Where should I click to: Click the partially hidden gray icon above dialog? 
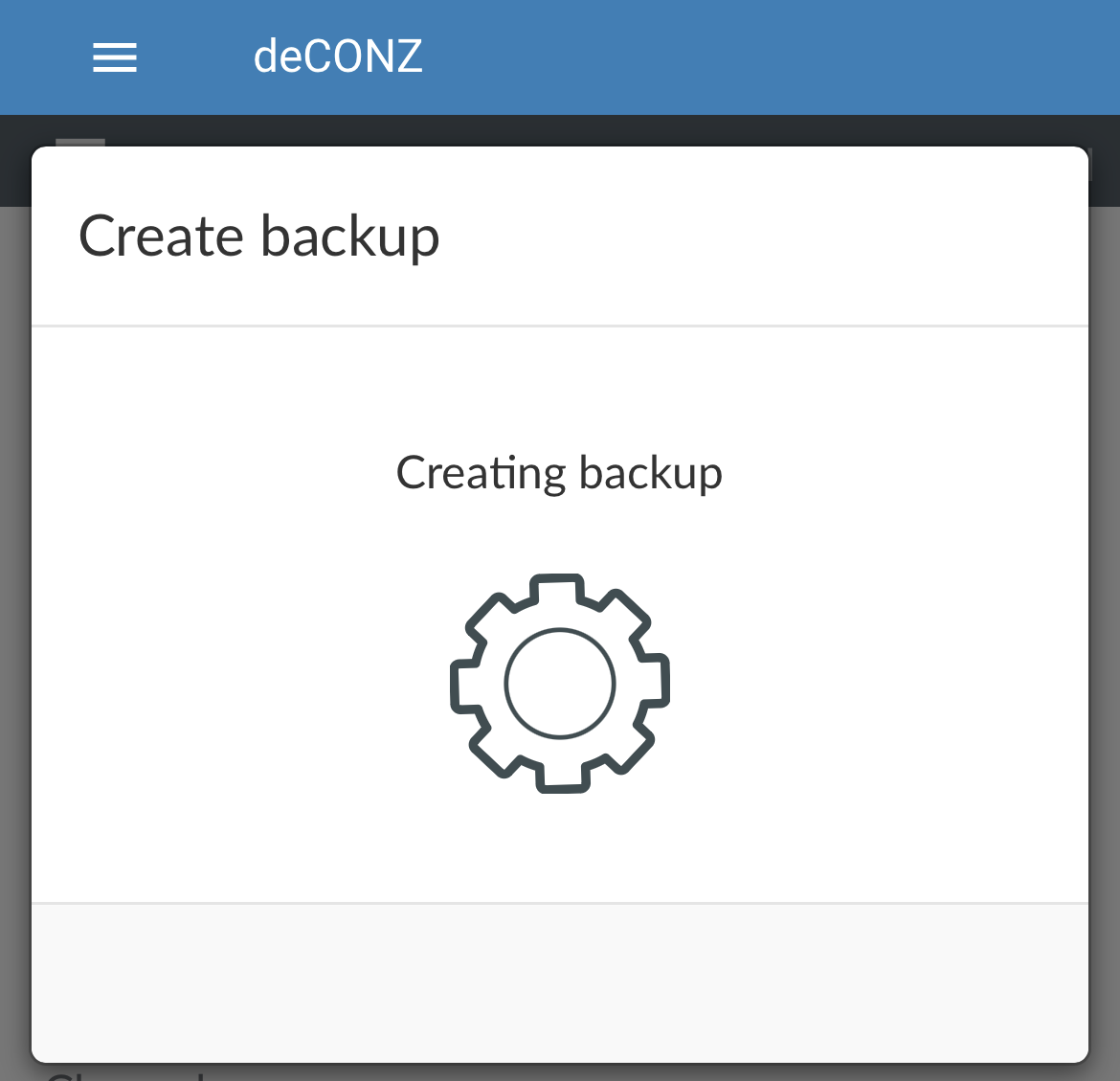pos(80,142)
